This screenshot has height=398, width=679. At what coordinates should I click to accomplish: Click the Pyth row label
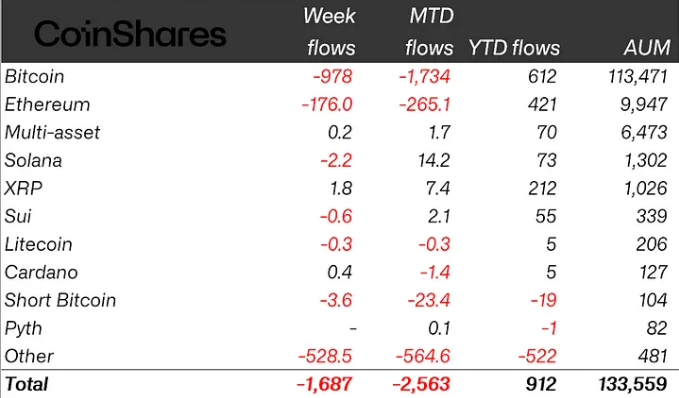point(23,329)
